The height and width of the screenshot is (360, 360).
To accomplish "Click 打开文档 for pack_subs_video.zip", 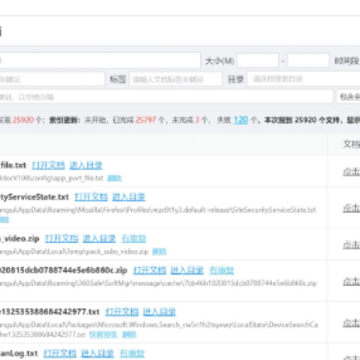I will pos(61,238).
